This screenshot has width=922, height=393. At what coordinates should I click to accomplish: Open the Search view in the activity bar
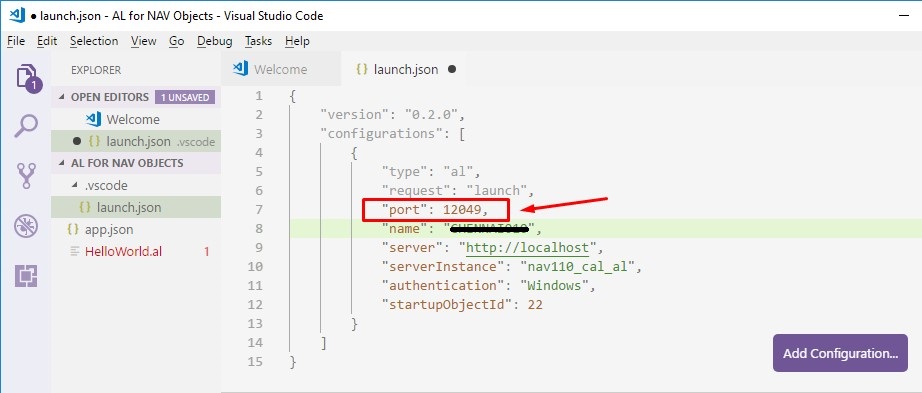[26, 125]
